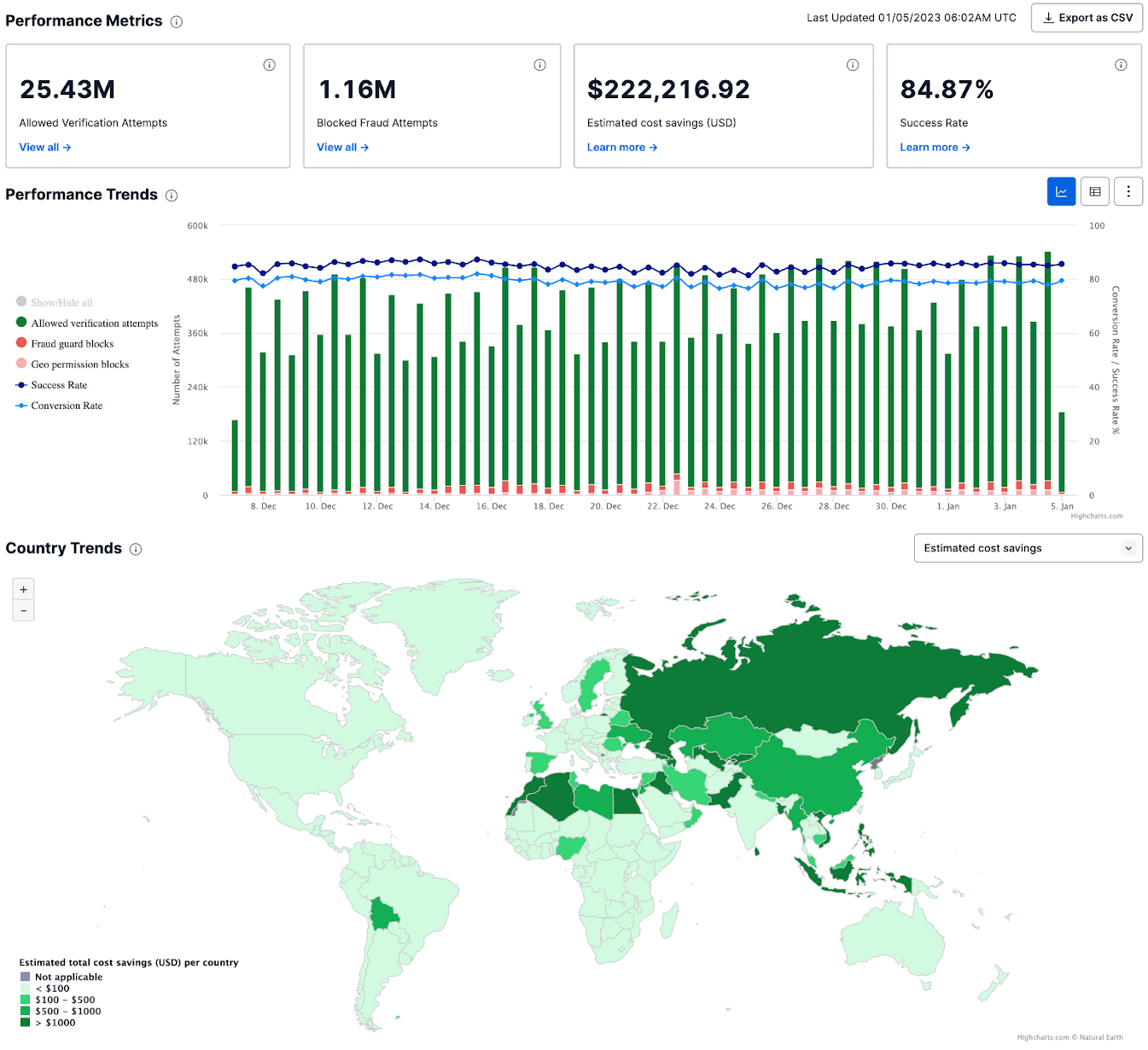
Task: Click Learn more under Estimated cost savings
Action: point(621,147)
